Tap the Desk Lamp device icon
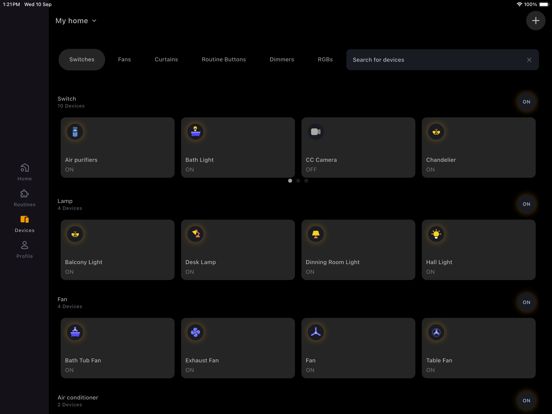Image resolution: width=552 pixels, height=414 pixels. [195, 234]
